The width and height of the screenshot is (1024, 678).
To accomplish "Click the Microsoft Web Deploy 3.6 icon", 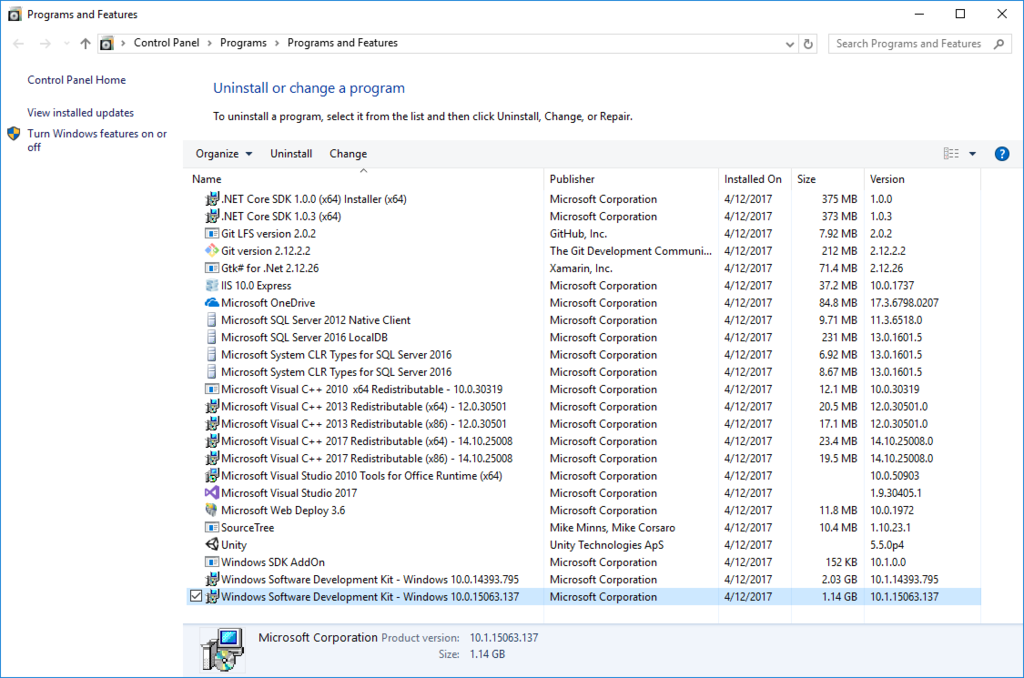I will tap(212, 510).
